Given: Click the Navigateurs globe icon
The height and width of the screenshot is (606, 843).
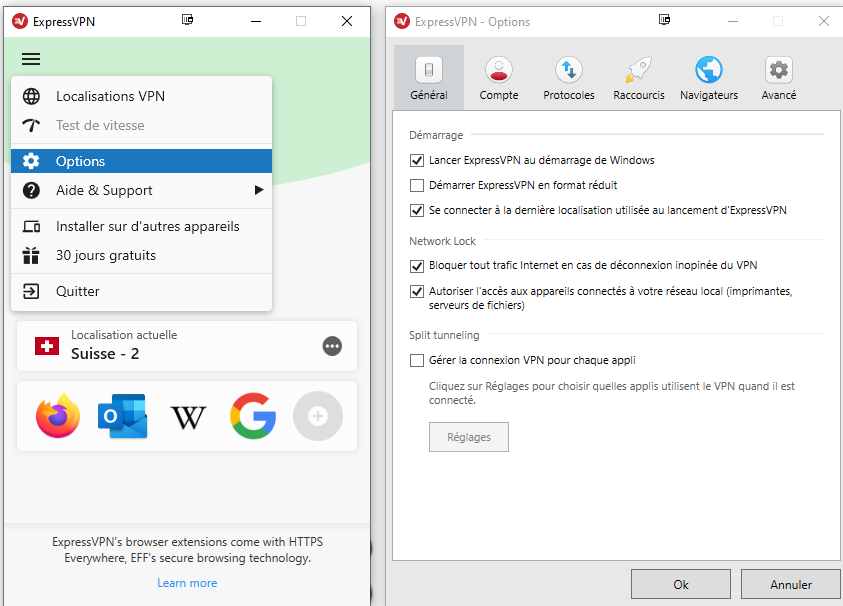Looking at the screenshot, I should (709, 69).
